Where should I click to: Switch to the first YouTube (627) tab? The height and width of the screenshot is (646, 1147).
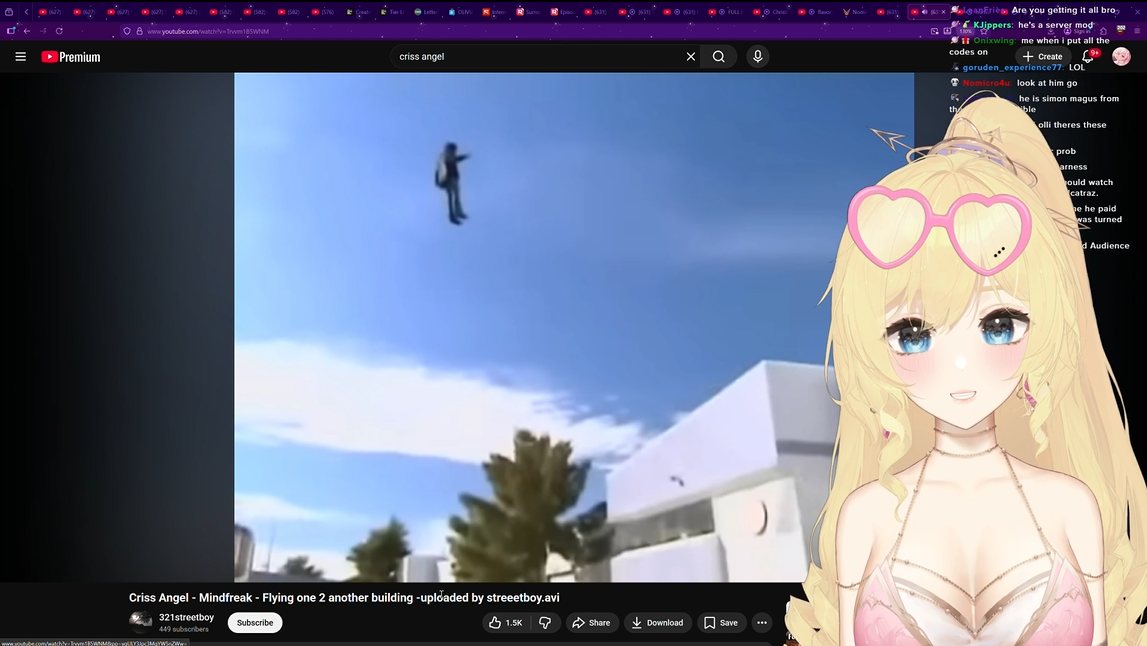50,12
